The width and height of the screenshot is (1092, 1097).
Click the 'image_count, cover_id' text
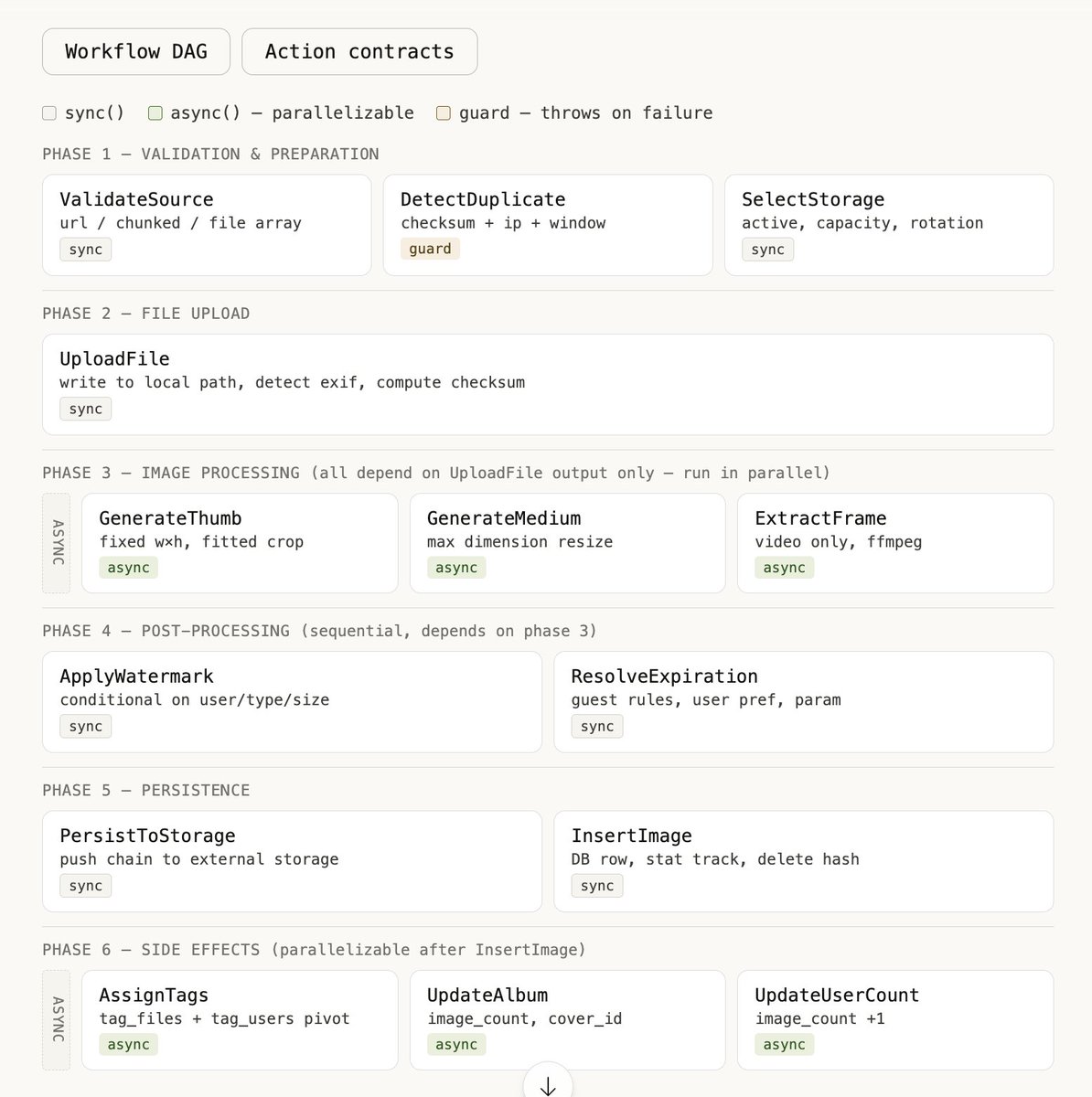click(525, 1018)
